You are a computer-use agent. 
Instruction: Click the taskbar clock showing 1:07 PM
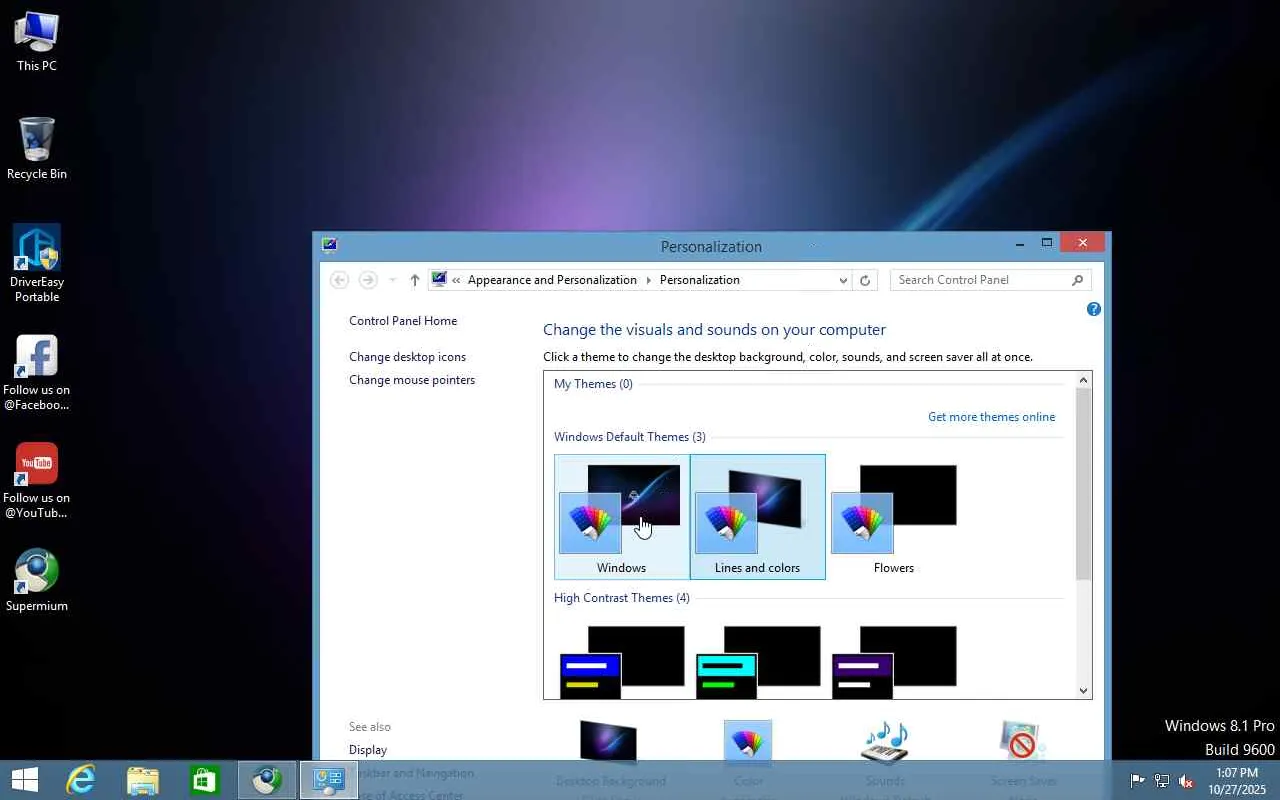point(1237,781)
